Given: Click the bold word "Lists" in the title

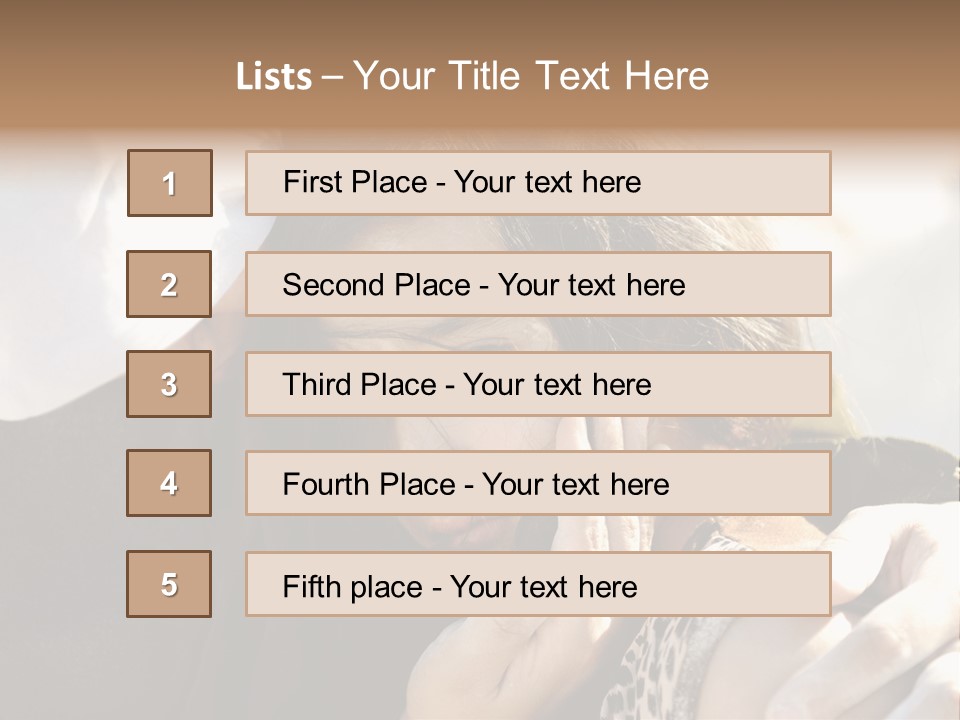Looking at the screenshot, I should click(x=274, y=77).
